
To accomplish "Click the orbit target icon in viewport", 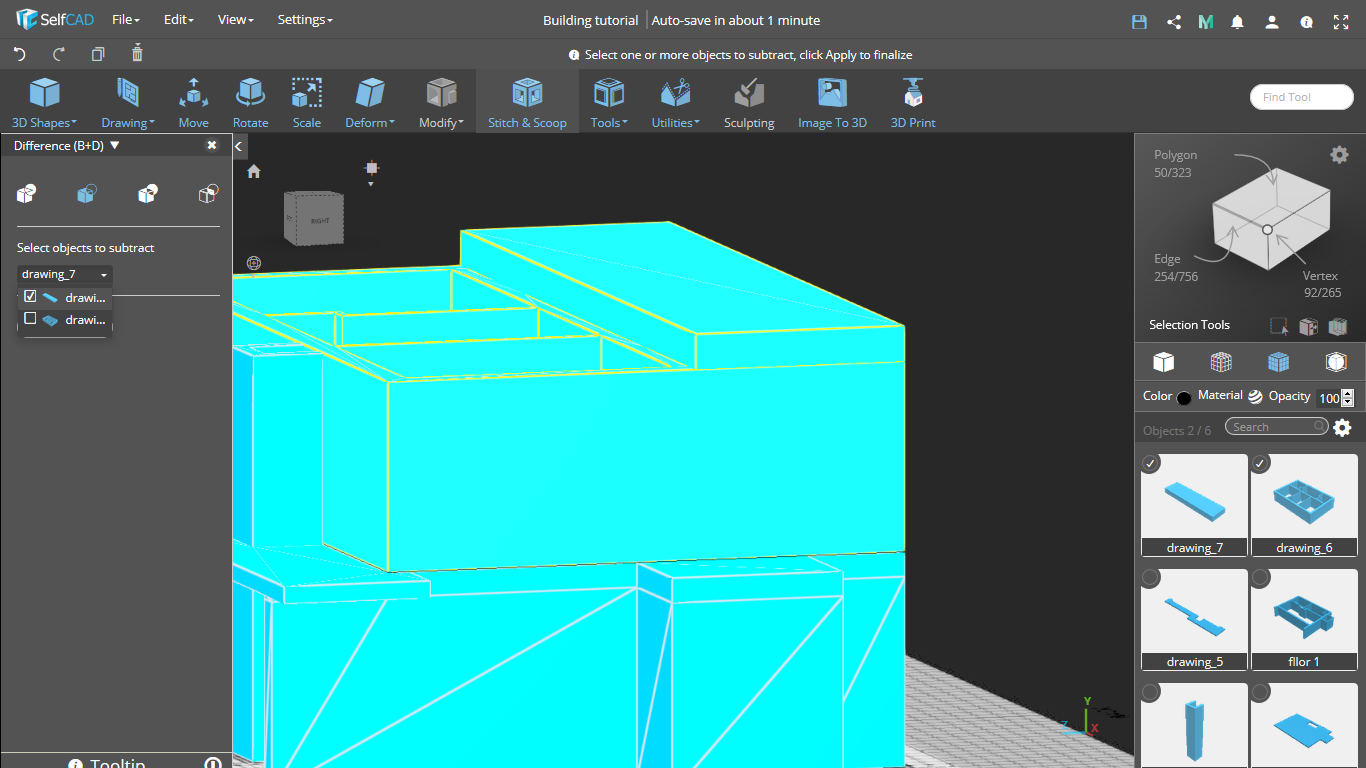I will pos(254,263).
